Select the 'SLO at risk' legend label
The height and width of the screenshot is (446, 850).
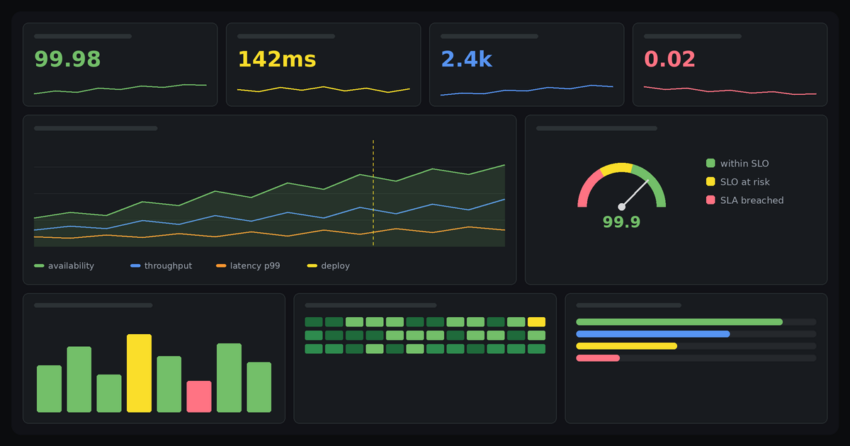pyautogui.click(x=745, y=182)
